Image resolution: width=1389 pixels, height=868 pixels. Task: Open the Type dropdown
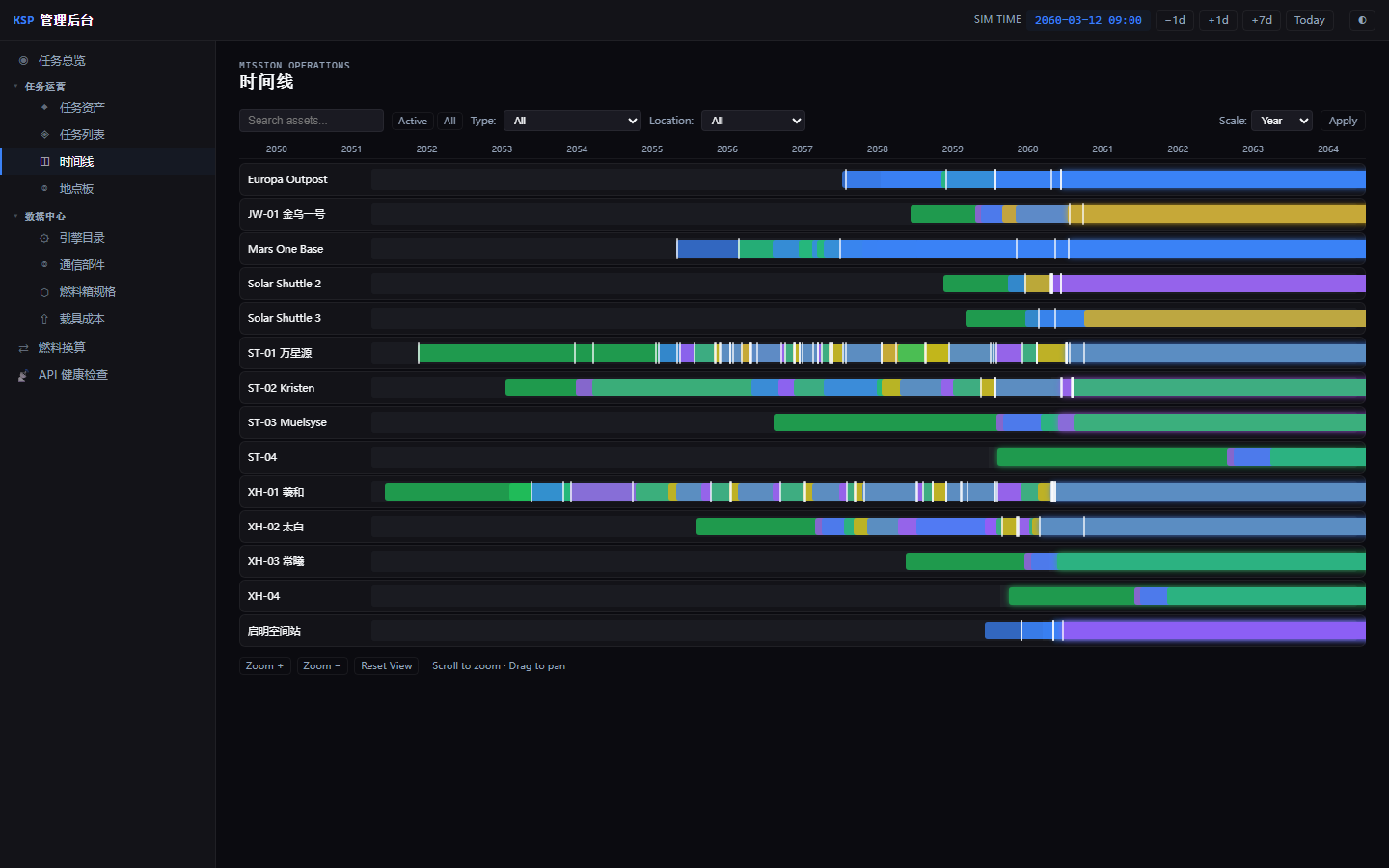click(x=572, y=121)
